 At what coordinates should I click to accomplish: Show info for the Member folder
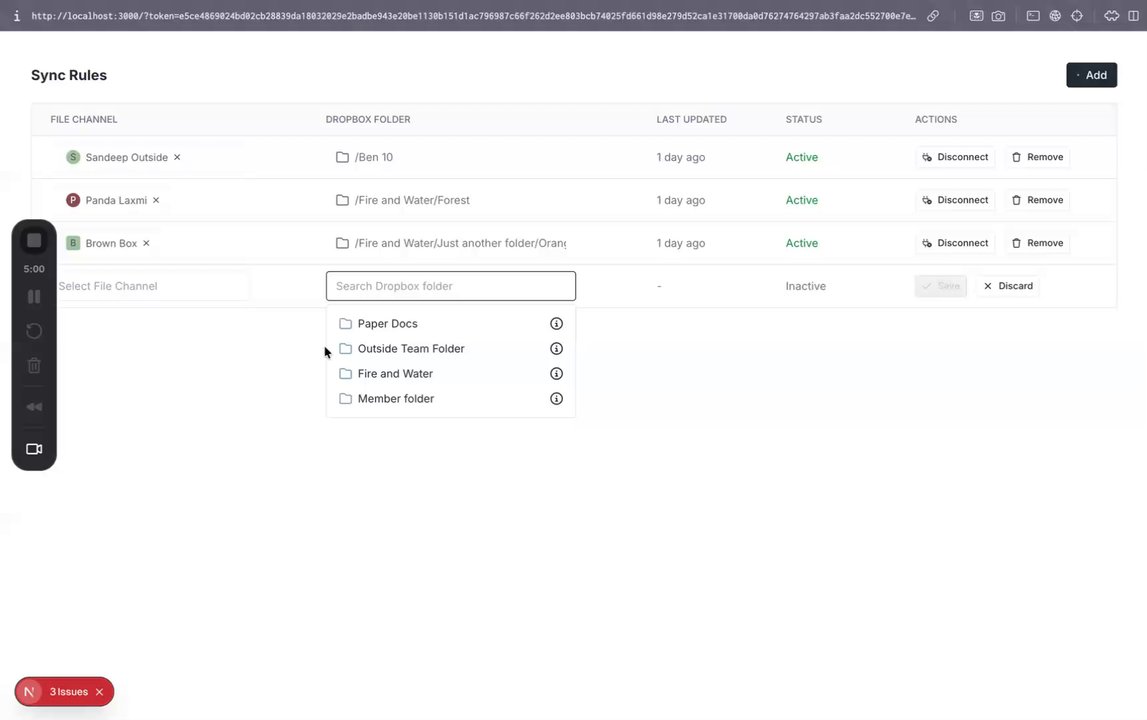click(x=556, y=399)
